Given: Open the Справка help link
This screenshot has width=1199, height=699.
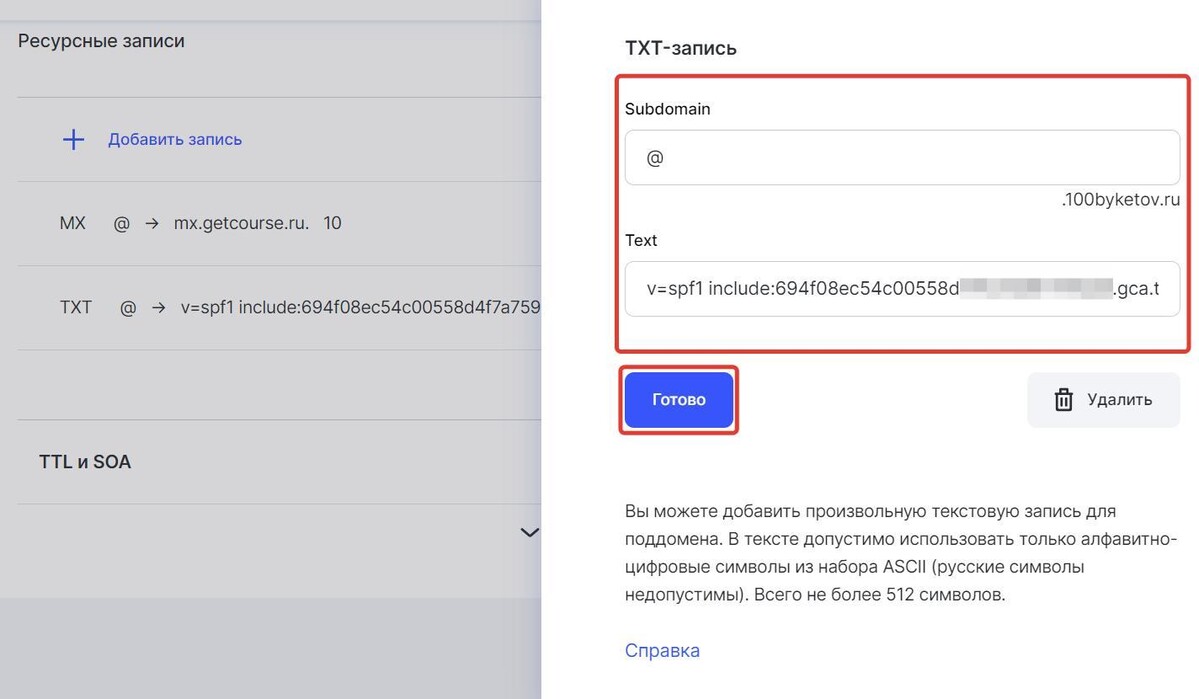Looking at the screenshot, I should [662, 650].
